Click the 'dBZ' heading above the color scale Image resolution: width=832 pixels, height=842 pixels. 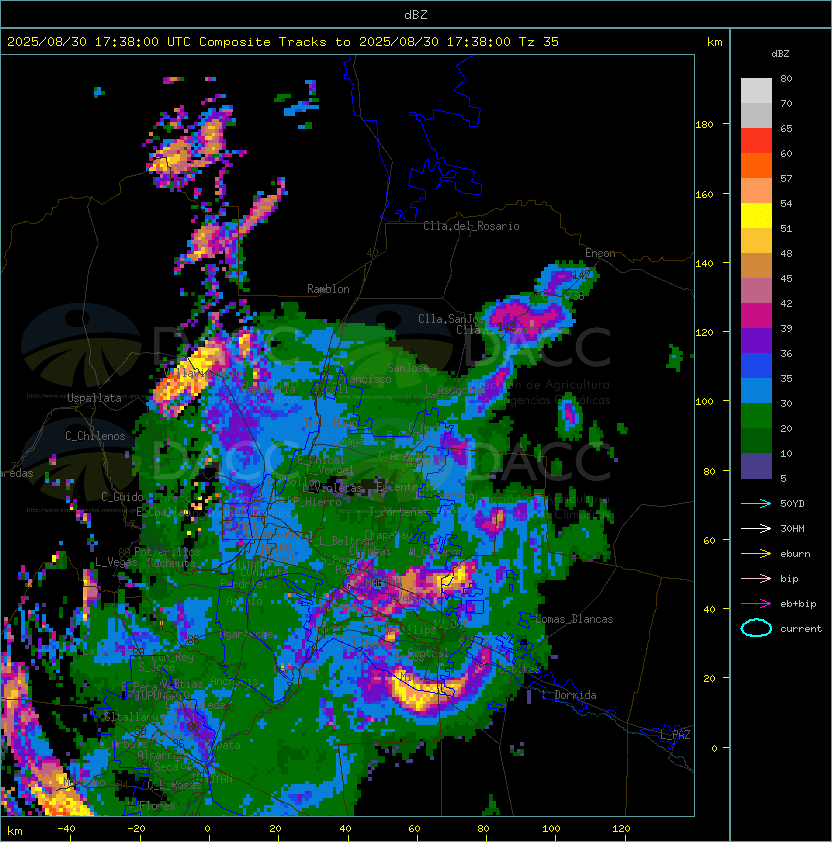[780, 54]
